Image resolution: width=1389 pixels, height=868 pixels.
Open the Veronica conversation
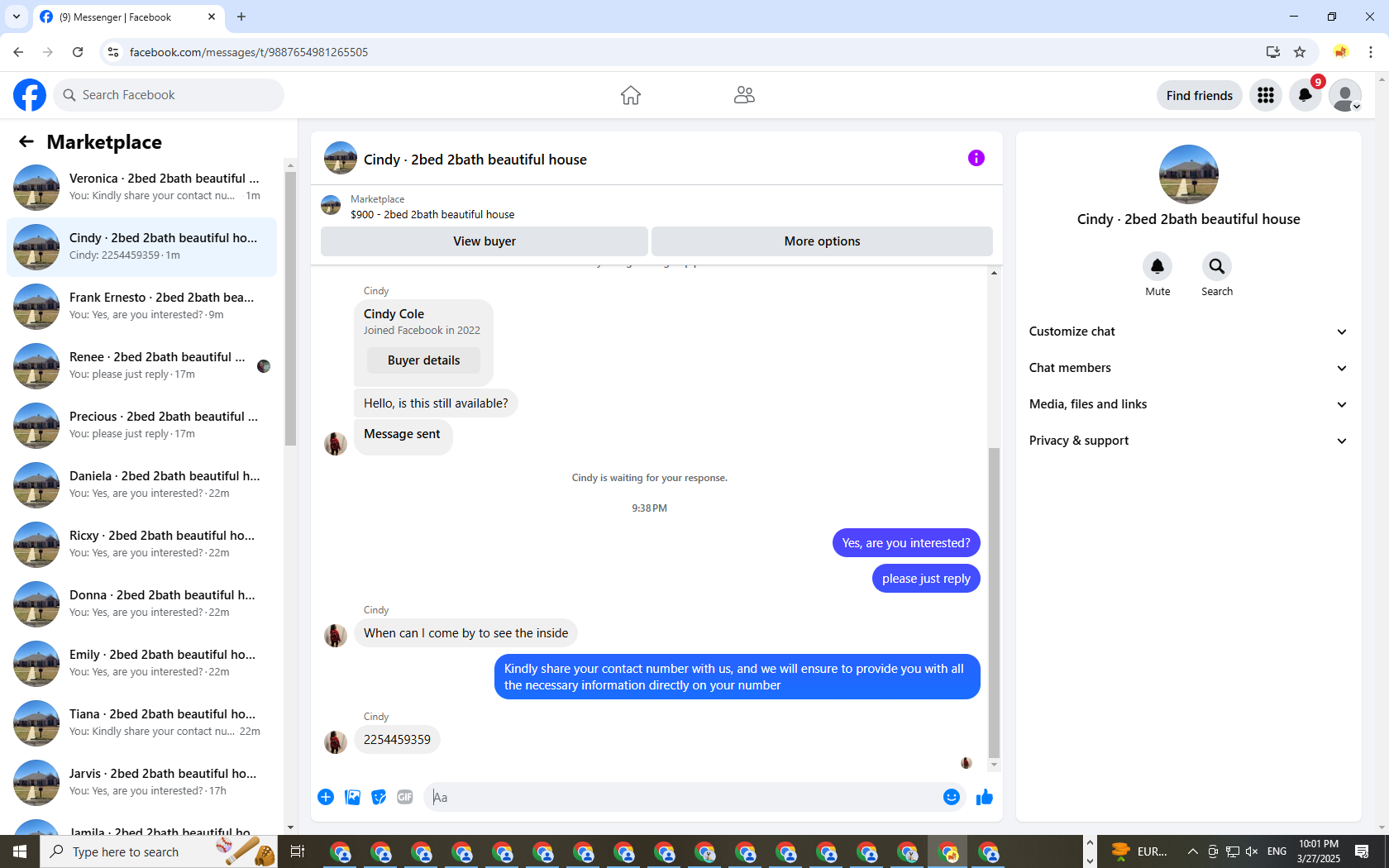pos(142,187)
